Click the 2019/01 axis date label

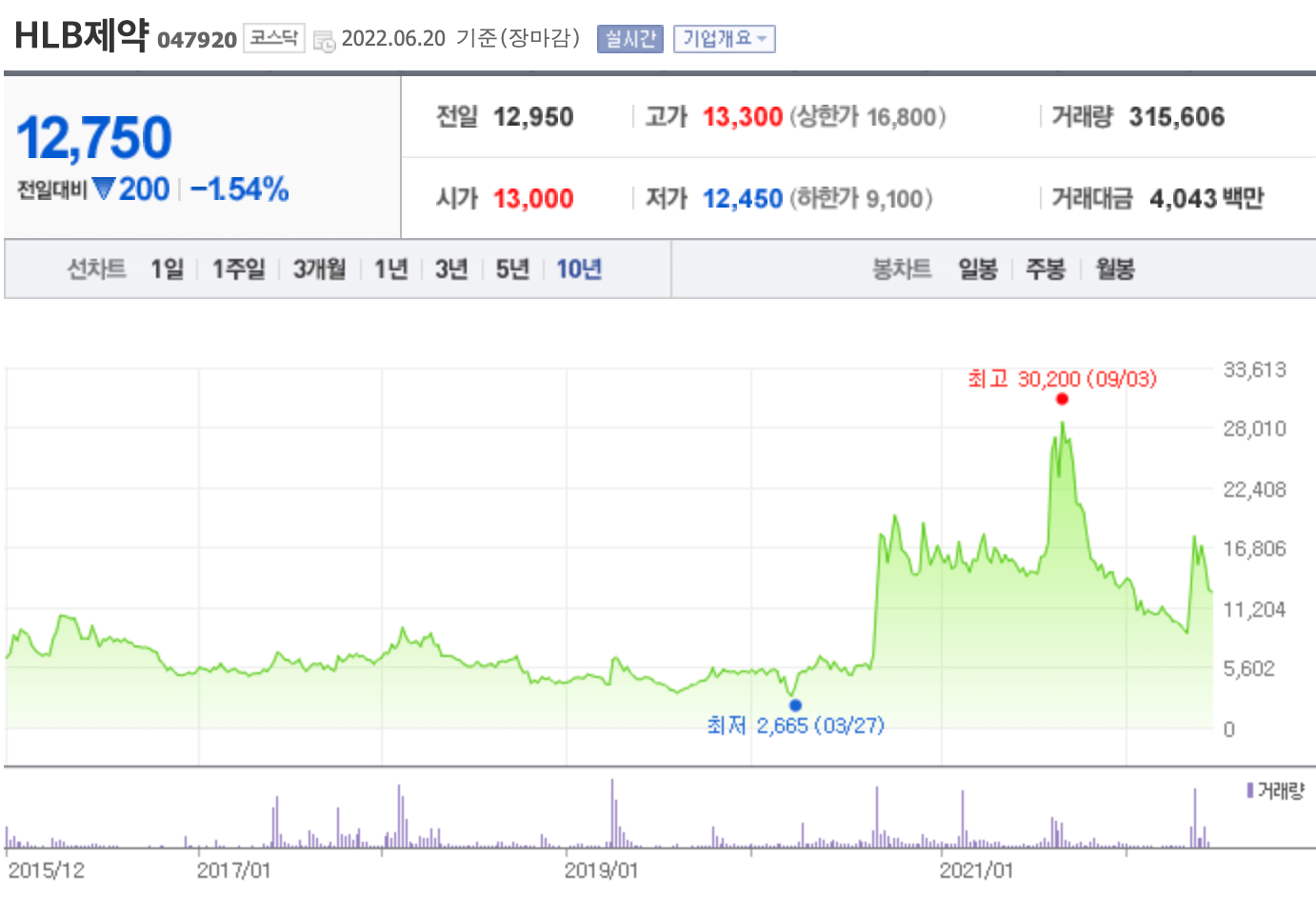601,870
